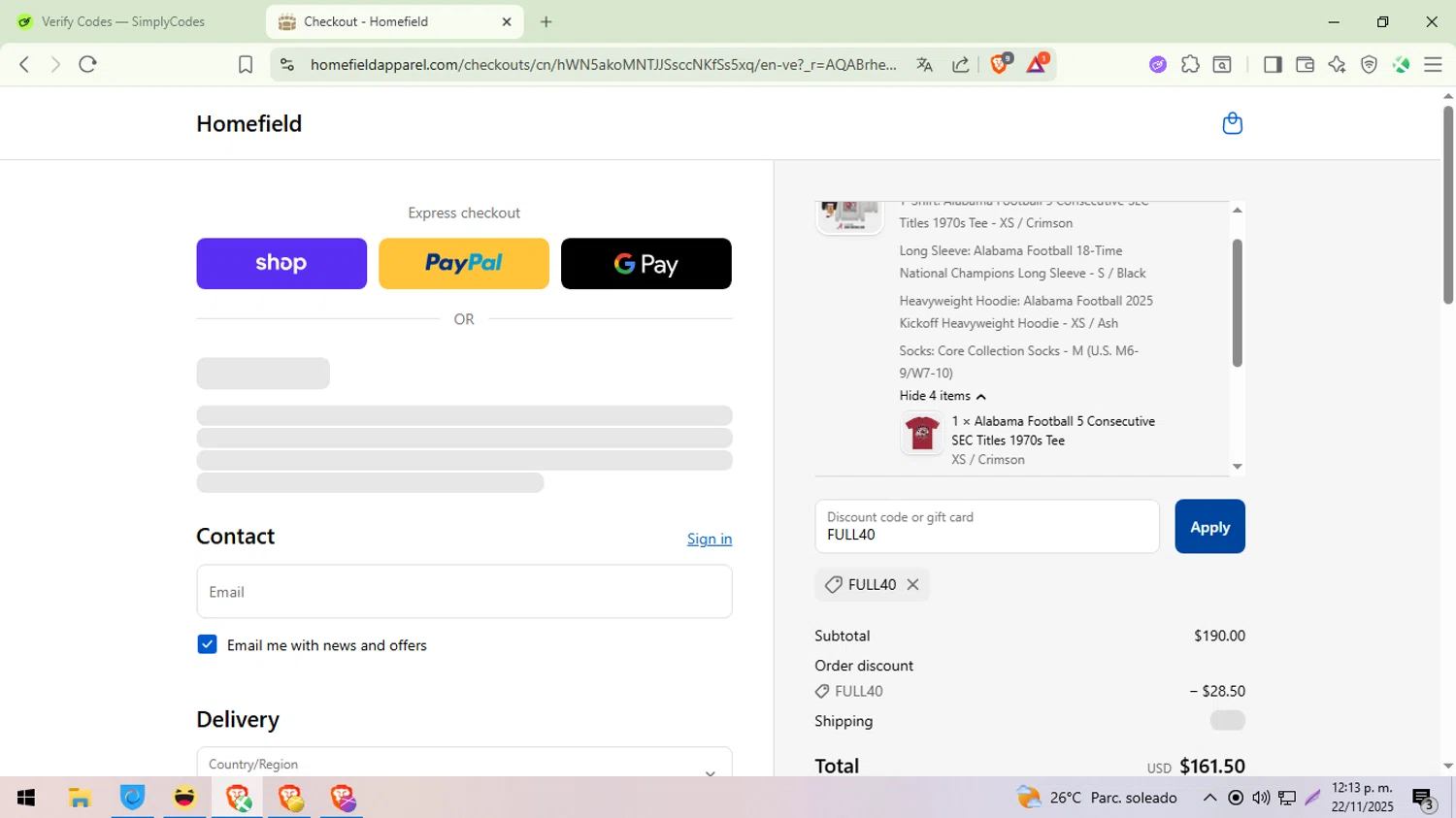Image resolution: width=1456 pixels, height=818 pixels.
Task: Open the notification center icon
Action: click(x=1423, y=799)
